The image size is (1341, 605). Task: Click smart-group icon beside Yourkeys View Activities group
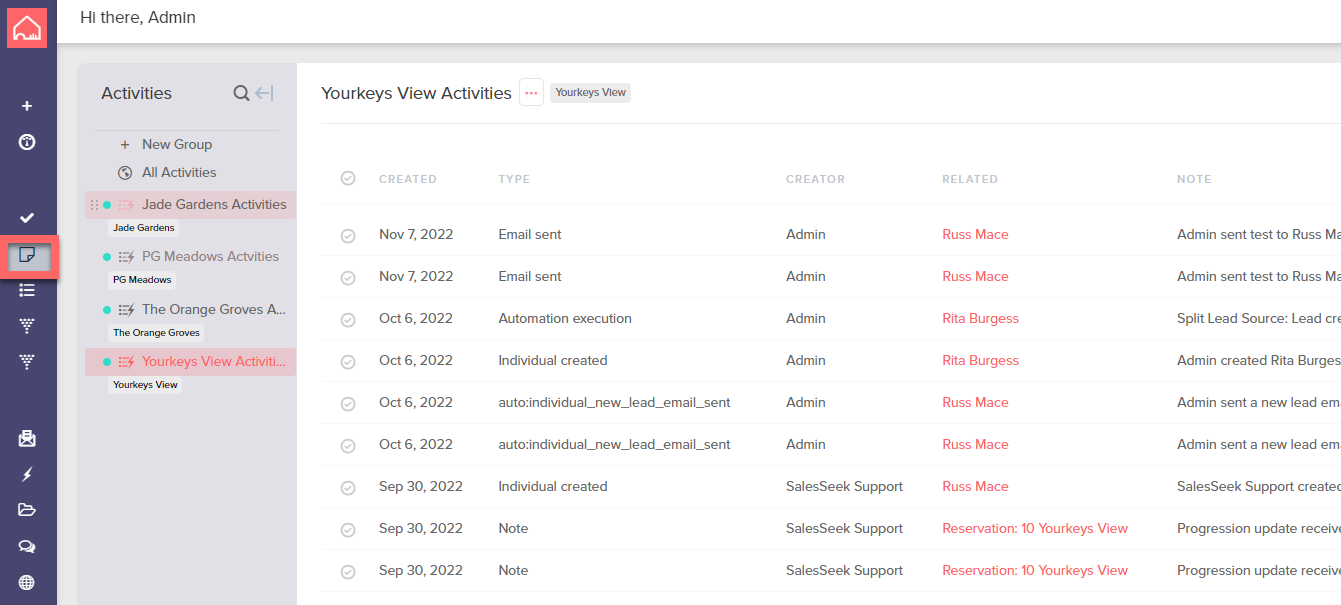126,362
